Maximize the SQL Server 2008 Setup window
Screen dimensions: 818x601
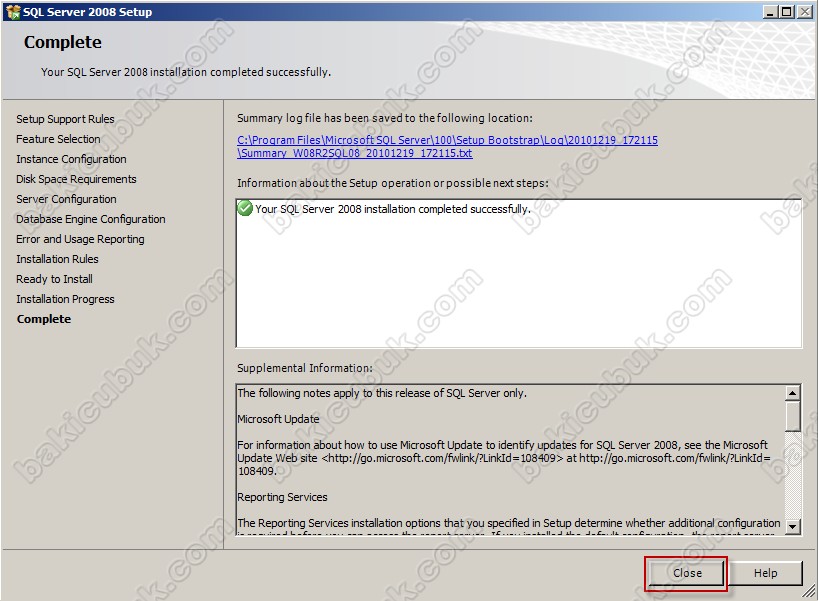786,11
